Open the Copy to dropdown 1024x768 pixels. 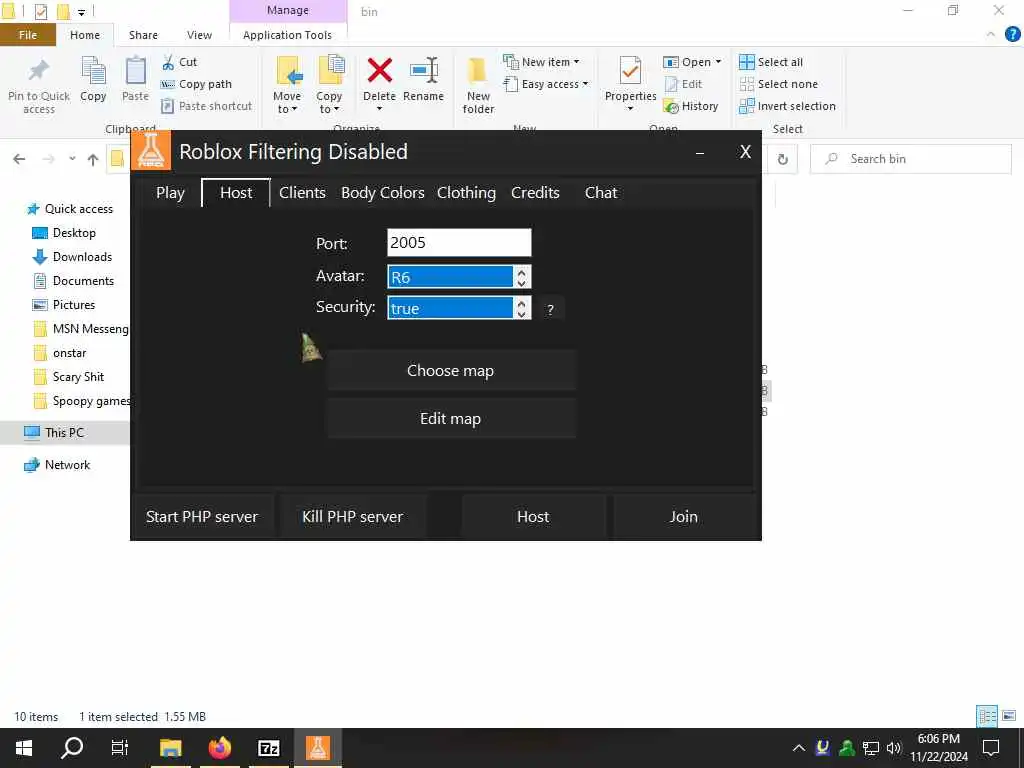click(329, 85)
